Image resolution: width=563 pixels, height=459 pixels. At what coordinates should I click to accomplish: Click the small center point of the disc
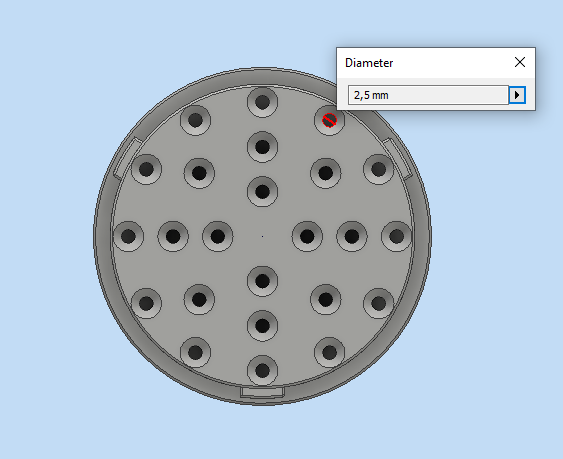coord(262,236)
